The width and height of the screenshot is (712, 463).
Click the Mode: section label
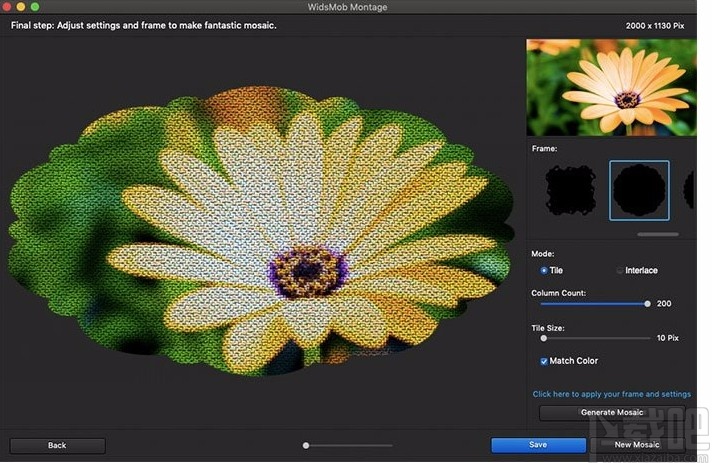[x=543, y=254]
